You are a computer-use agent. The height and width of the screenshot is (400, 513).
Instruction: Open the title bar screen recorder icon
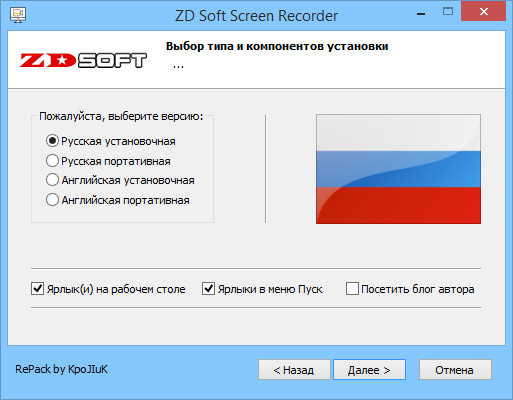coord(18,15)
